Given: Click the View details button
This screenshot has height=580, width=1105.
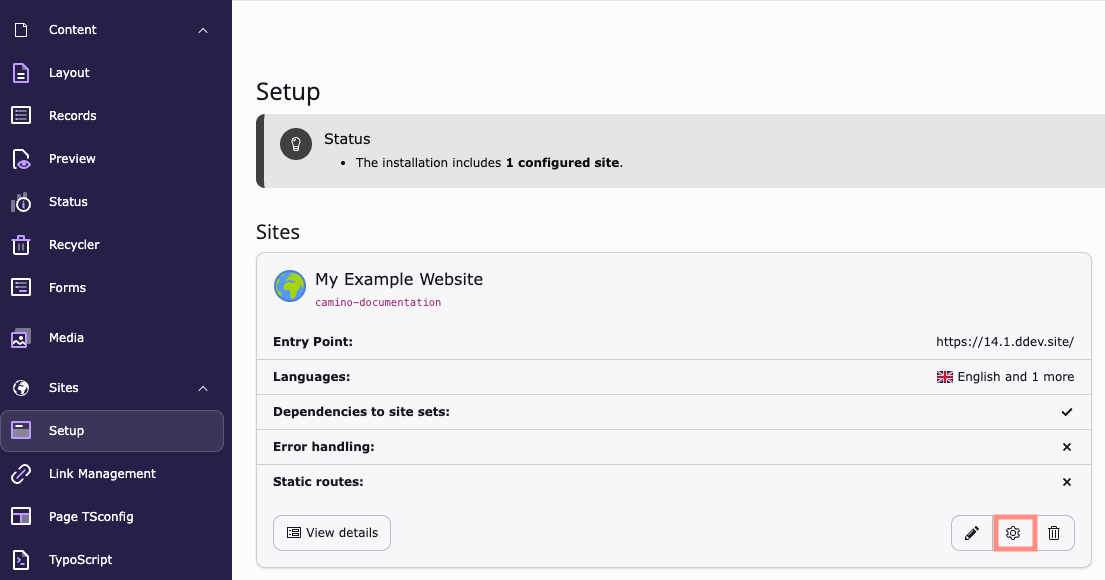Looking at the screenshot, I should (331, 533).
